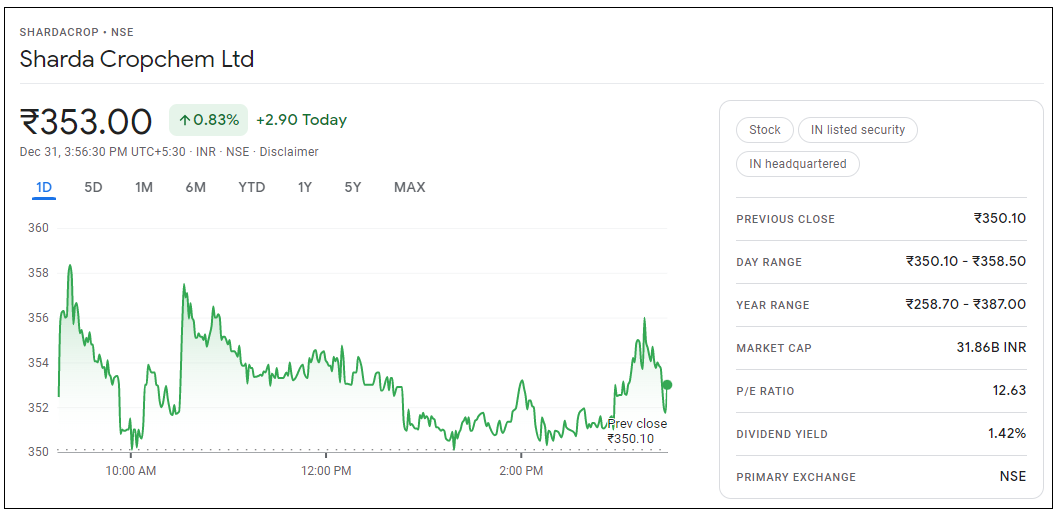The width and height of the screenshot is (1057, 516).
Task: Click the 12:00 PM axis label
Action: (x=326, y=471)
